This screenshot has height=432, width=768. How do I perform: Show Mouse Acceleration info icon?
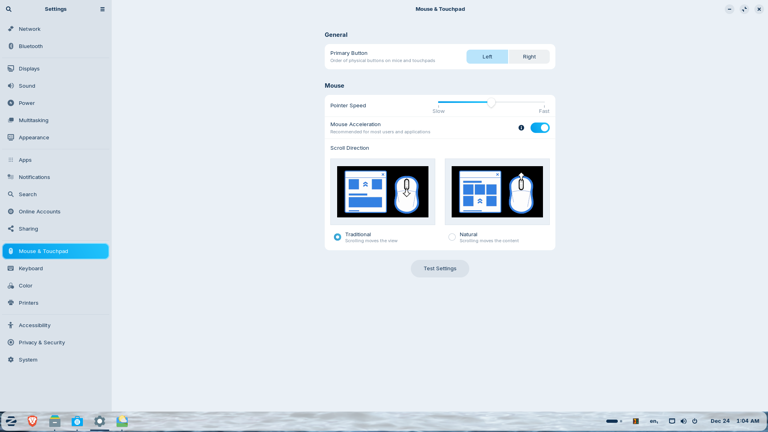pos(521,128)
